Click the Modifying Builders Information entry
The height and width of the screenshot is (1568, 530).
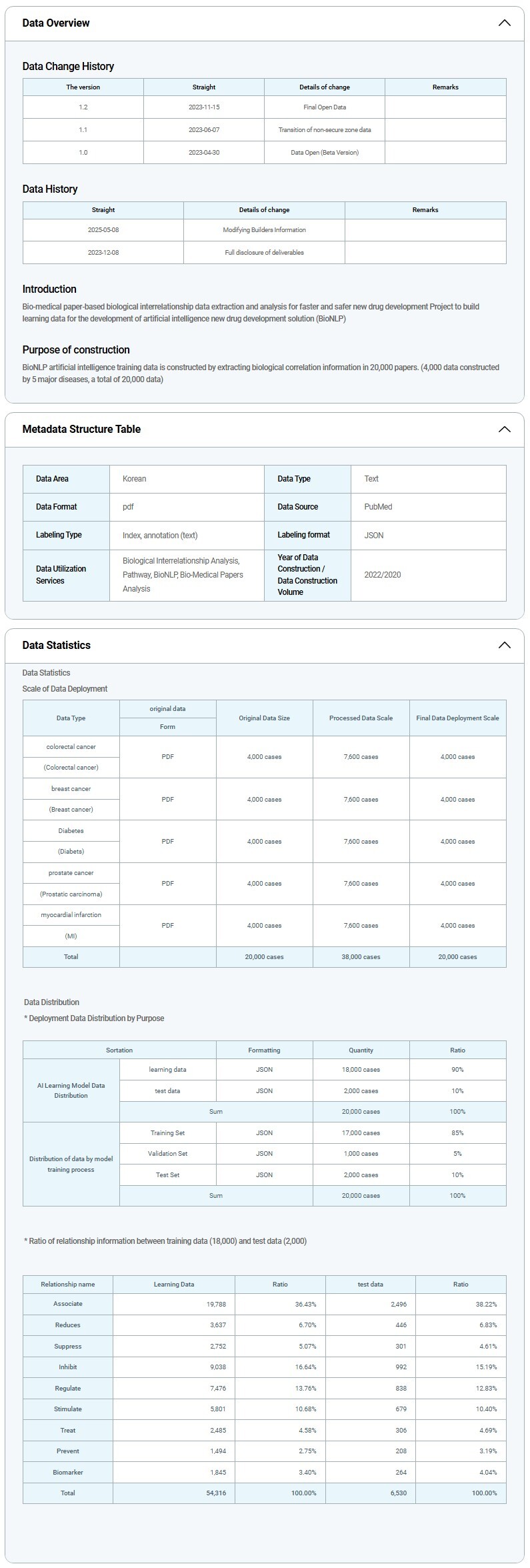(x=264, y=230)
